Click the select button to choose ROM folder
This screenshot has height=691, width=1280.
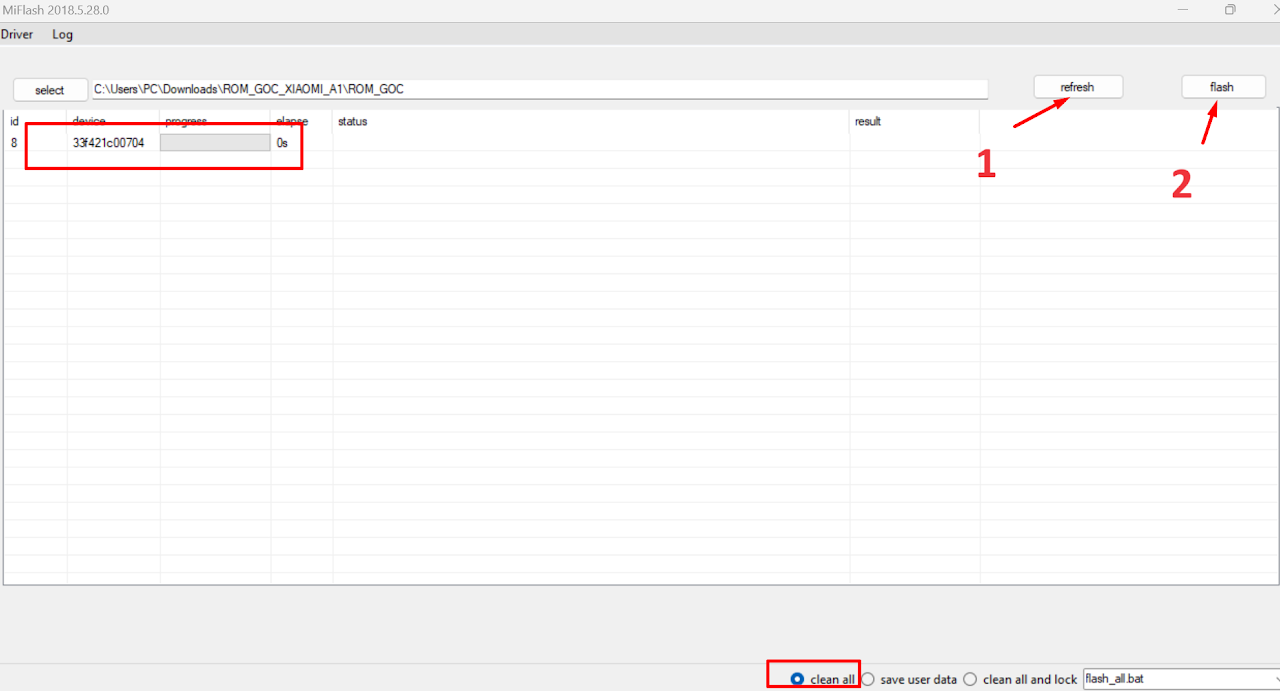[50, 90]
